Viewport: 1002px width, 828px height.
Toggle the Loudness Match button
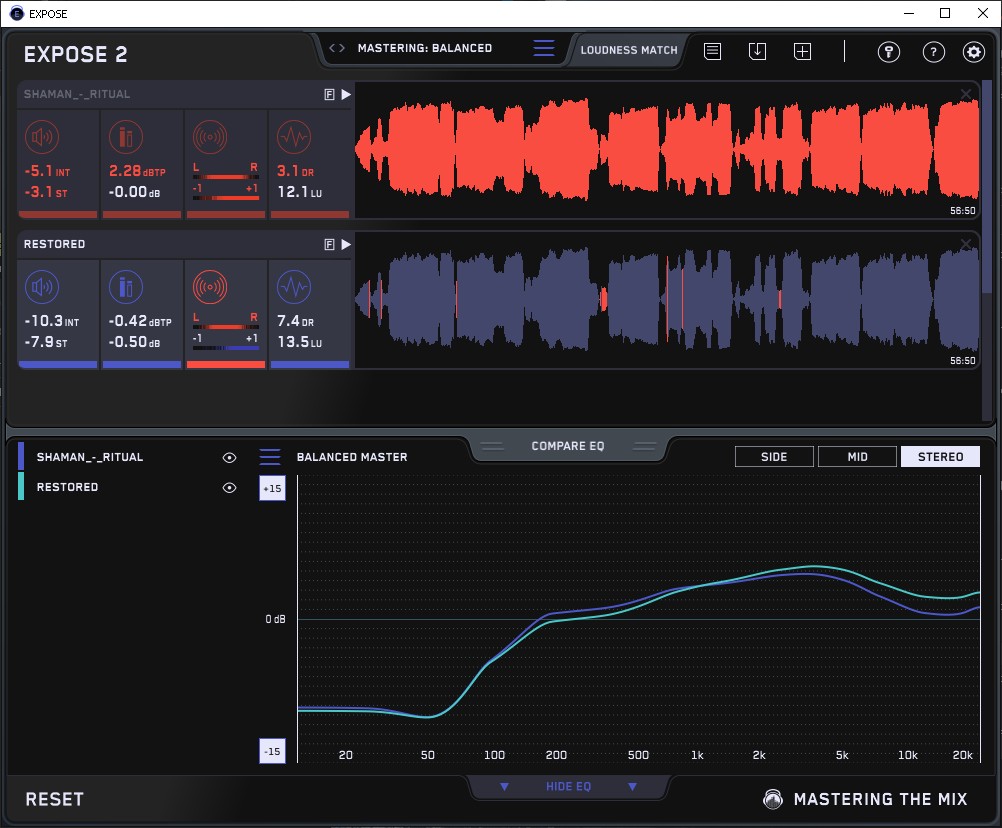(629, 49)
